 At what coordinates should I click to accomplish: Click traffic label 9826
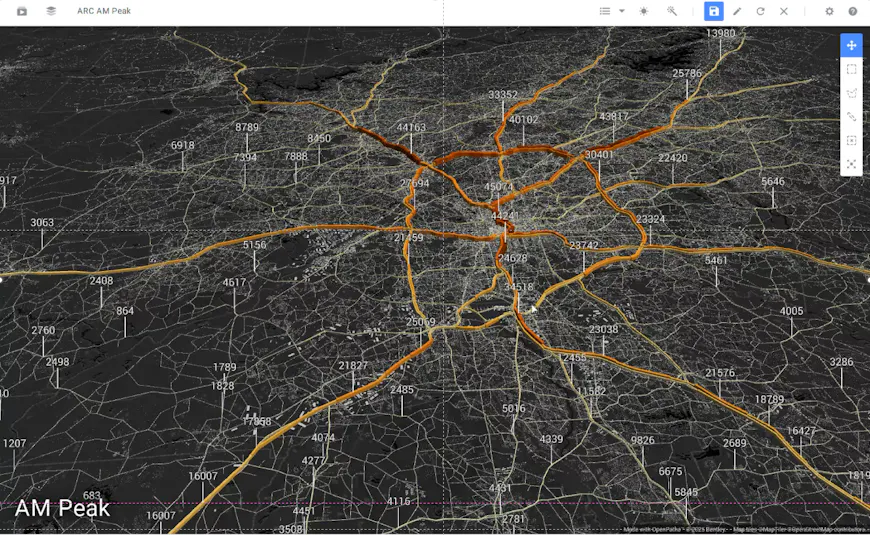pos(643,441)
